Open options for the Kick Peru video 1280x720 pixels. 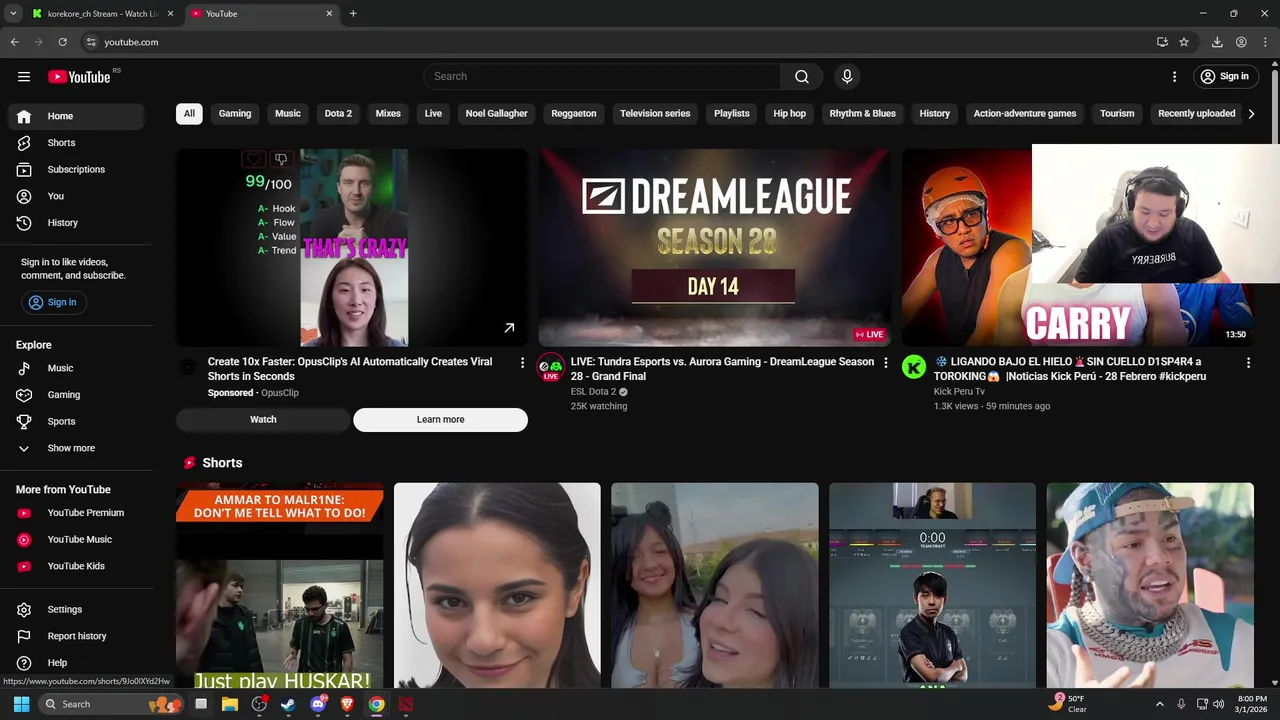pyautogui.click(x=1248, y=363)
